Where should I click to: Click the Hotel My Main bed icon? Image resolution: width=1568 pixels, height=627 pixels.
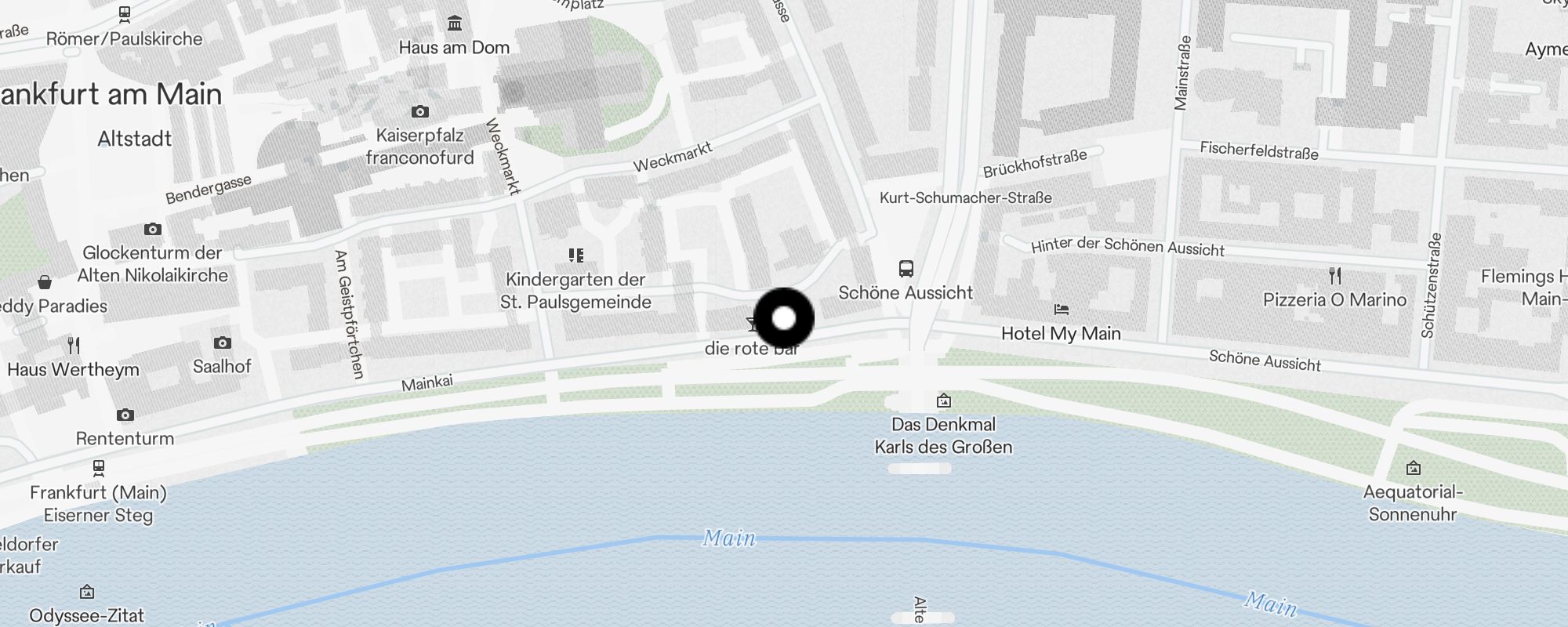click(x=1062, y=310)
